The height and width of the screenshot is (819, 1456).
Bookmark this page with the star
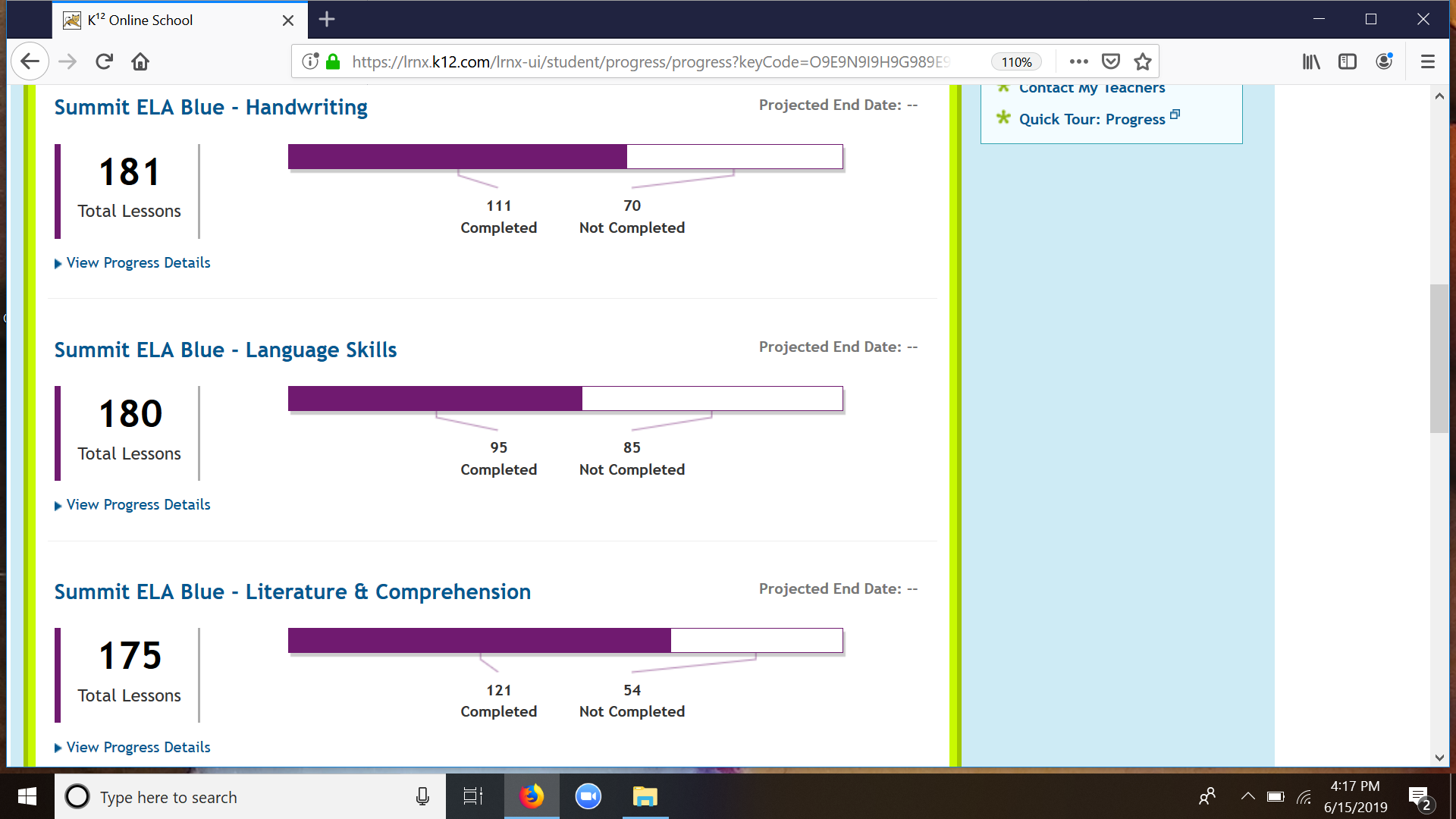(1143, 61)
